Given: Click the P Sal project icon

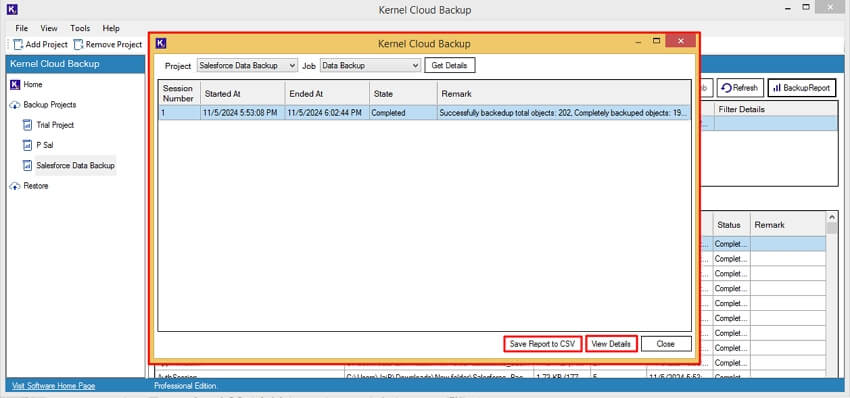Looking at the screenshot, I should coord(28,145).
